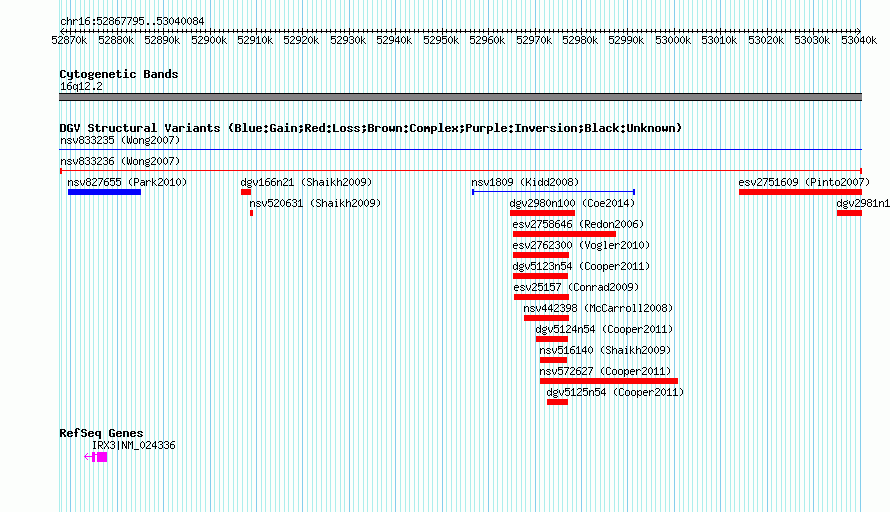Click esv2751609 (Pinto2007) red bar

tap(800, 192)
